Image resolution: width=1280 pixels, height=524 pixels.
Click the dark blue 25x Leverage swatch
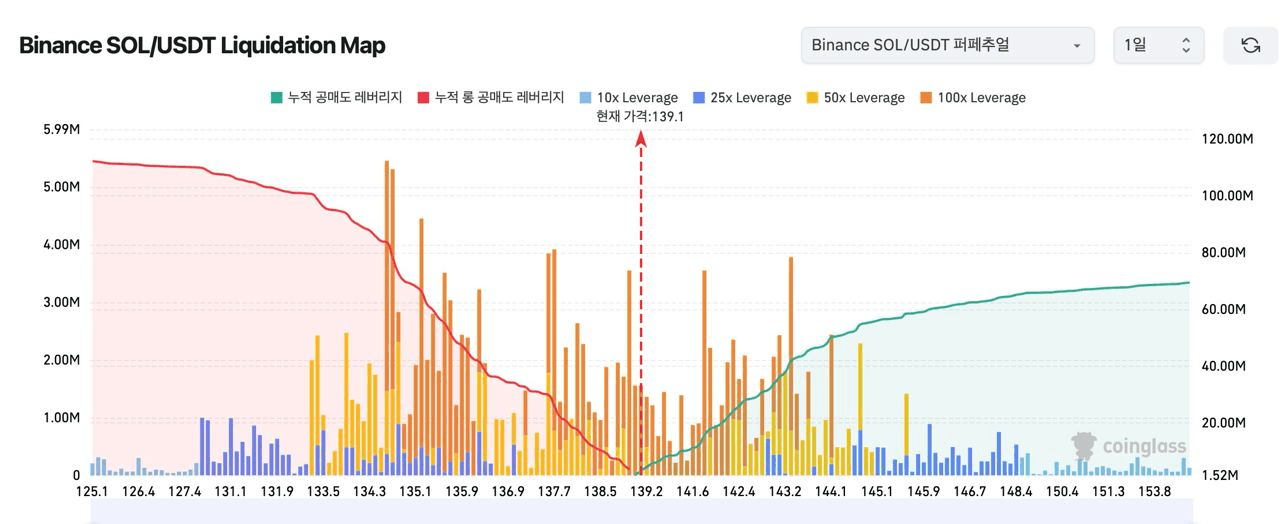[x=698, y=98]
